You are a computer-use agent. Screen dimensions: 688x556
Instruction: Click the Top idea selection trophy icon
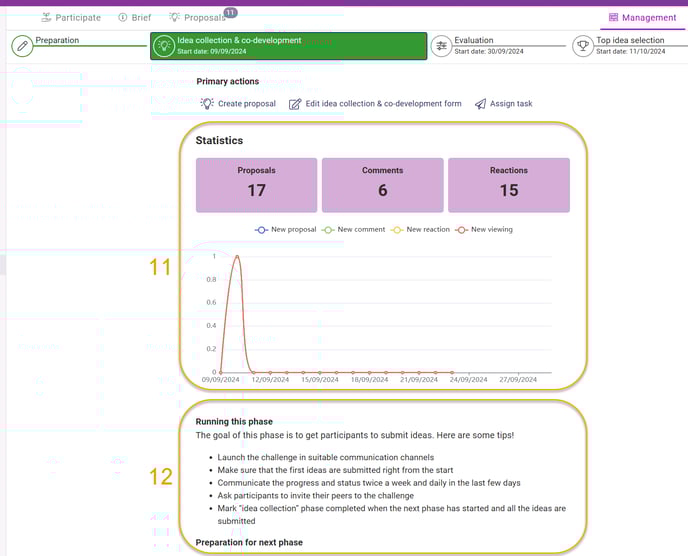click(x=583, y=46)
